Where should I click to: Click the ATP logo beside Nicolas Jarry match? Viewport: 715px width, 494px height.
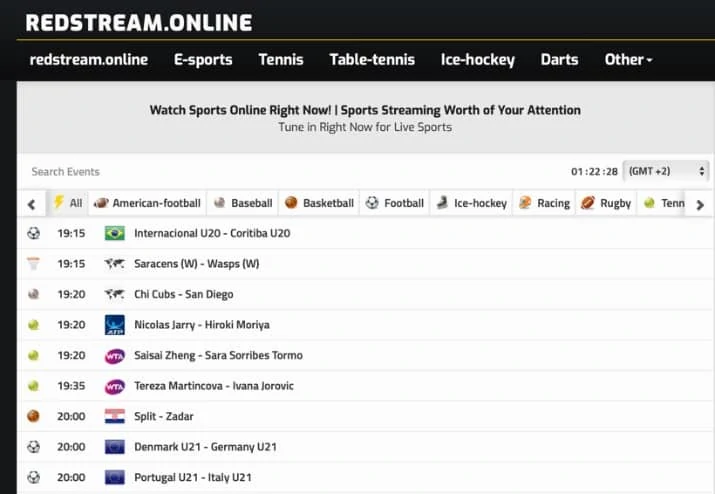114,325
